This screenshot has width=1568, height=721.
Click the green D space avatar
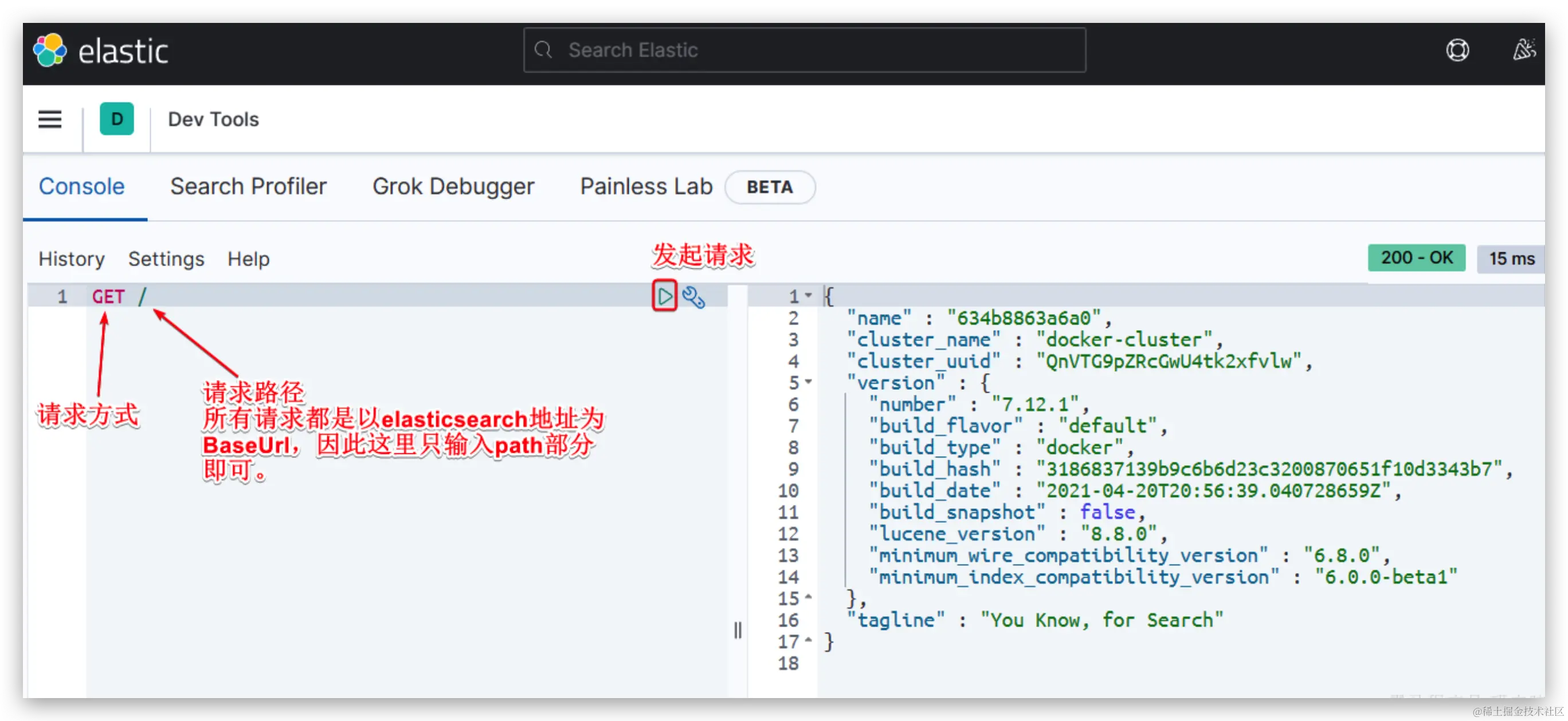point(117,119)
